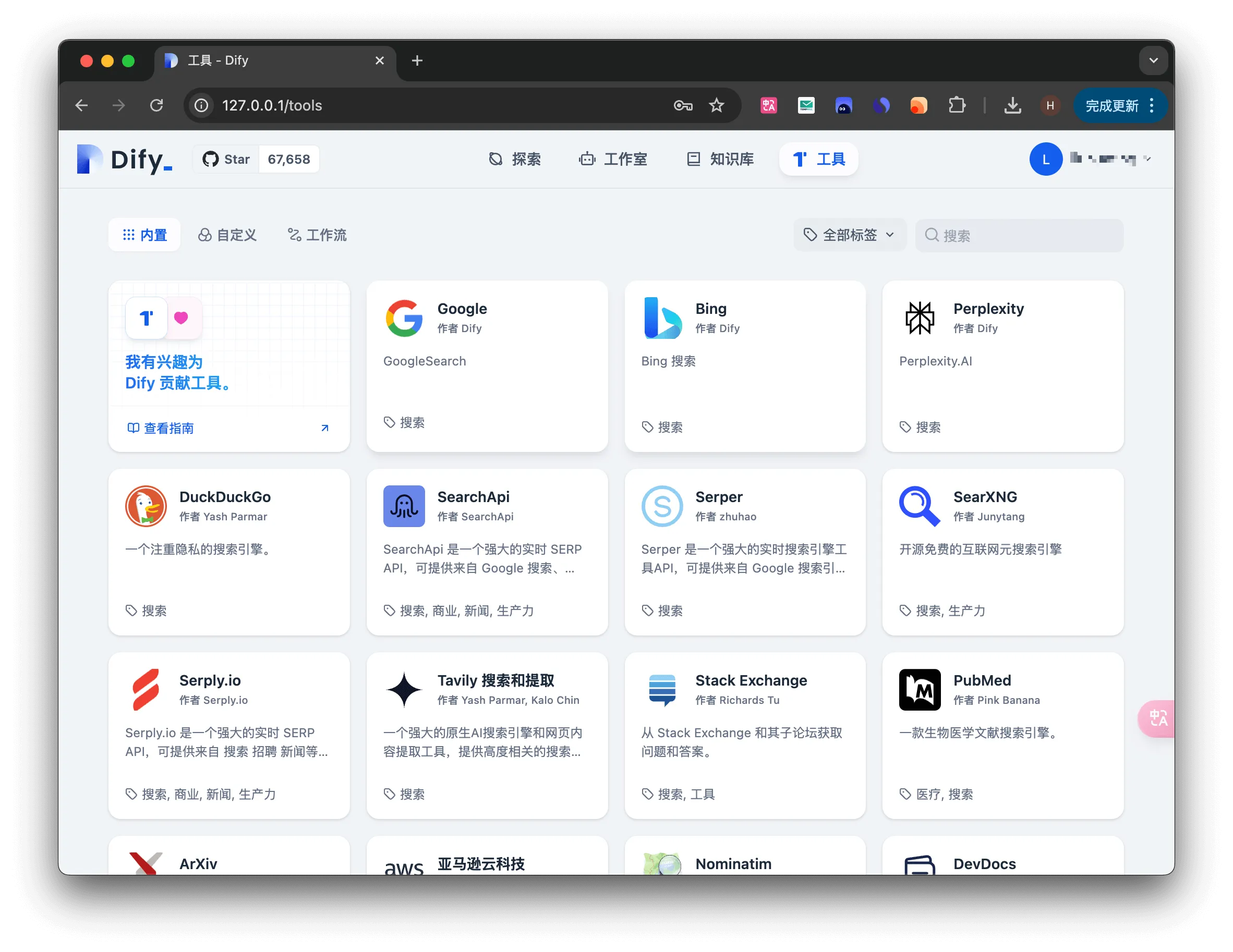
Task: Click Perplexity.AI description text
Action: [x=936, y=361]
